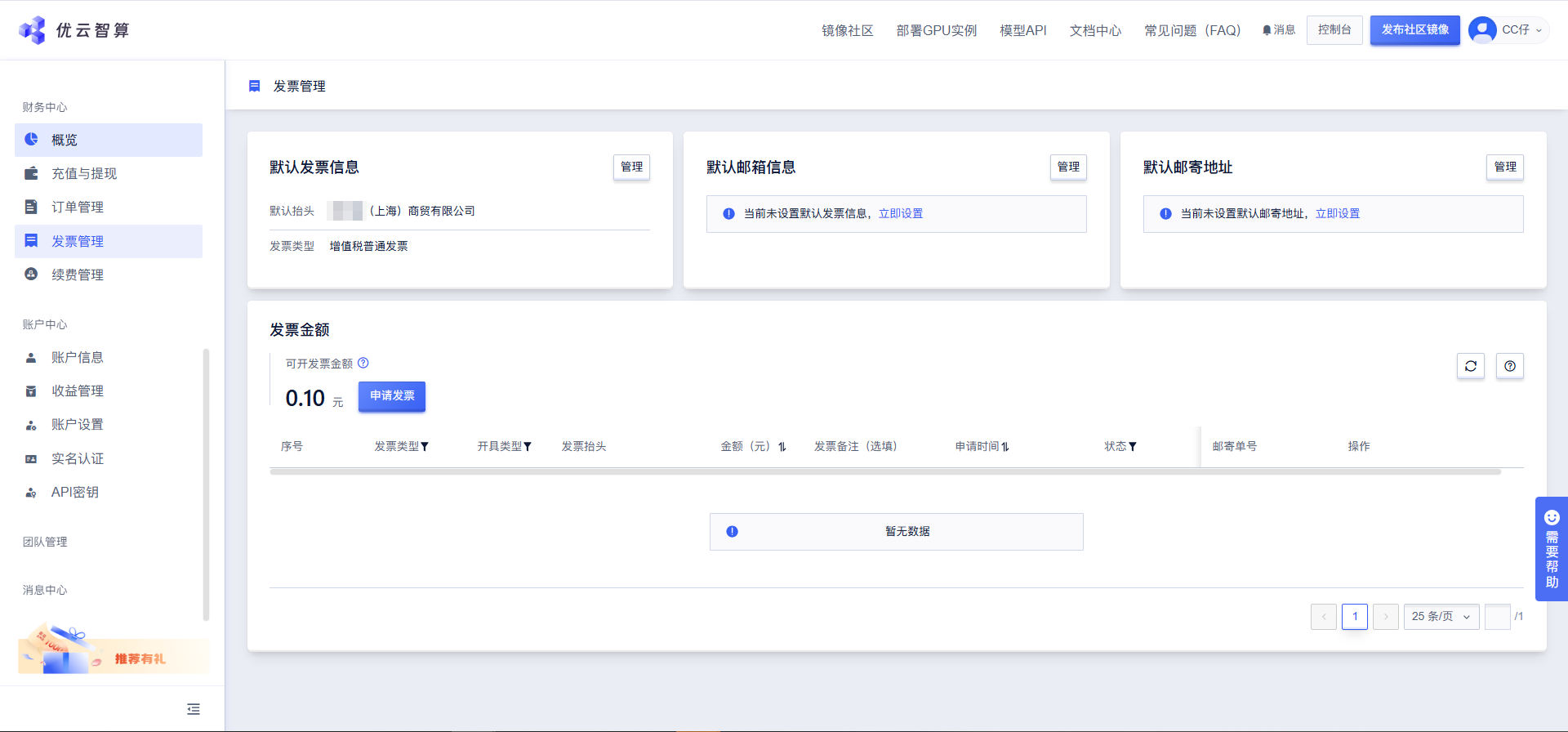This screenshot has height=732, width=1568.
Task: Click the 收益管理 sidebar icon
Action: (31, 391)
